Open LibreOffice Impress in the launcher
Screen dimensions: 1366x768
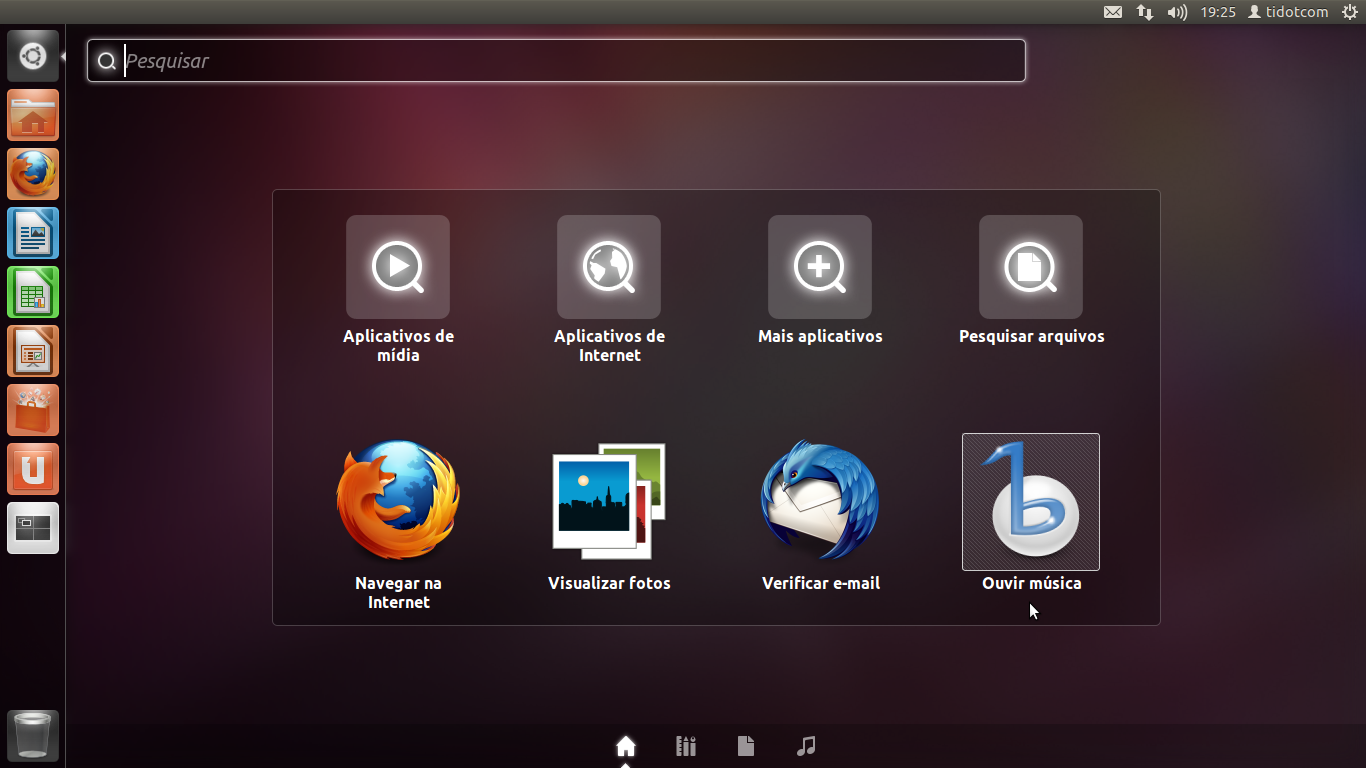coord(33,351)
